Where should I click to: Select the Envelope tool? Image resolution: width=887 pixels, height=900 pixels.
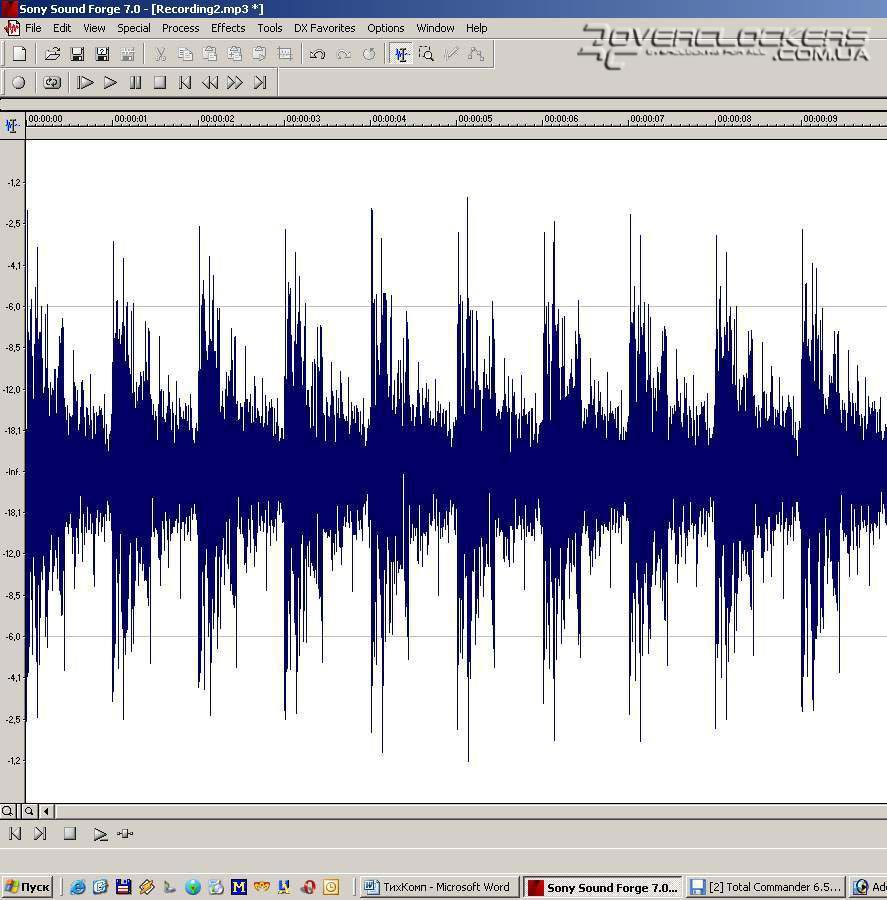click(x=476, y=54)
